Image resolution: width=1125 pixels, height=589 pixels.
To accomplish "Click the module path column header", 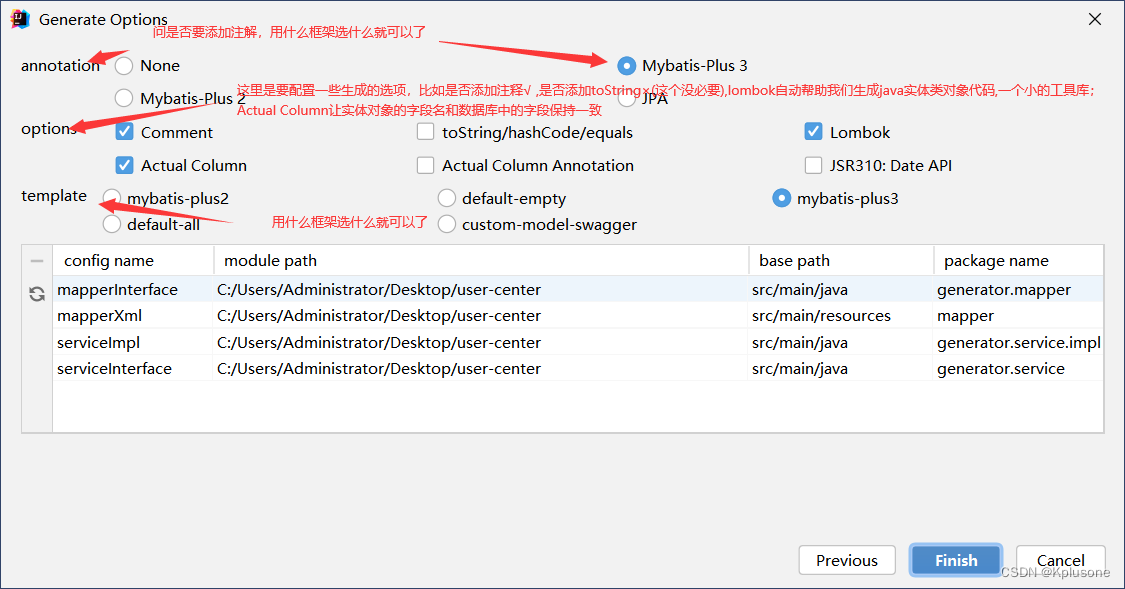I will click(x=481, y=261).
